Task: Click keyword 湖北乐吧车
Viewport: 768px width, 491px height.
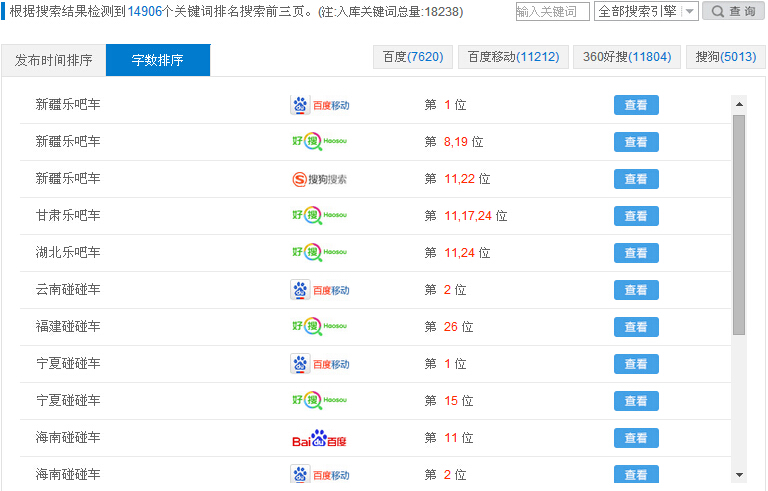Action: (68, 252)
